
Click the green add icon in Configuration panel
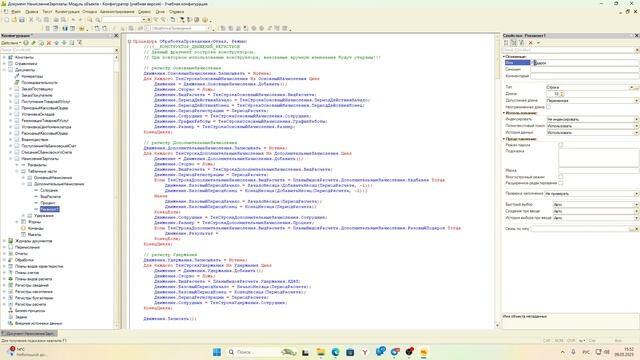[x=26, y=42]
